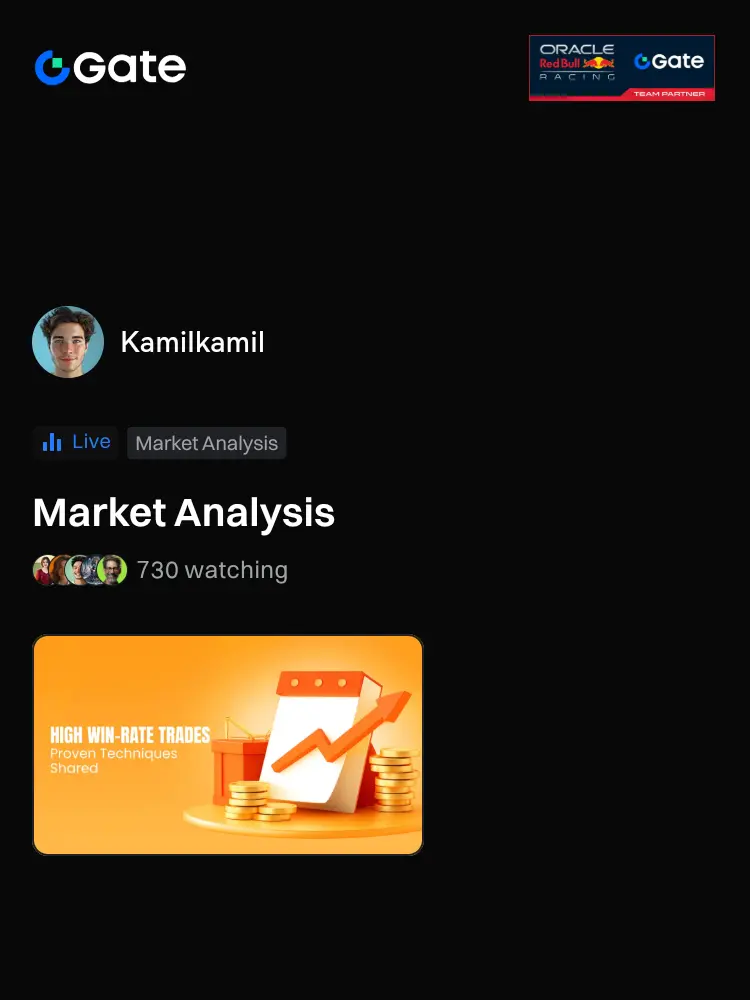Open the Market Analysis stream title
Image resolution: width=750 pixels, height=1000 pixels.
coord(184,513)
